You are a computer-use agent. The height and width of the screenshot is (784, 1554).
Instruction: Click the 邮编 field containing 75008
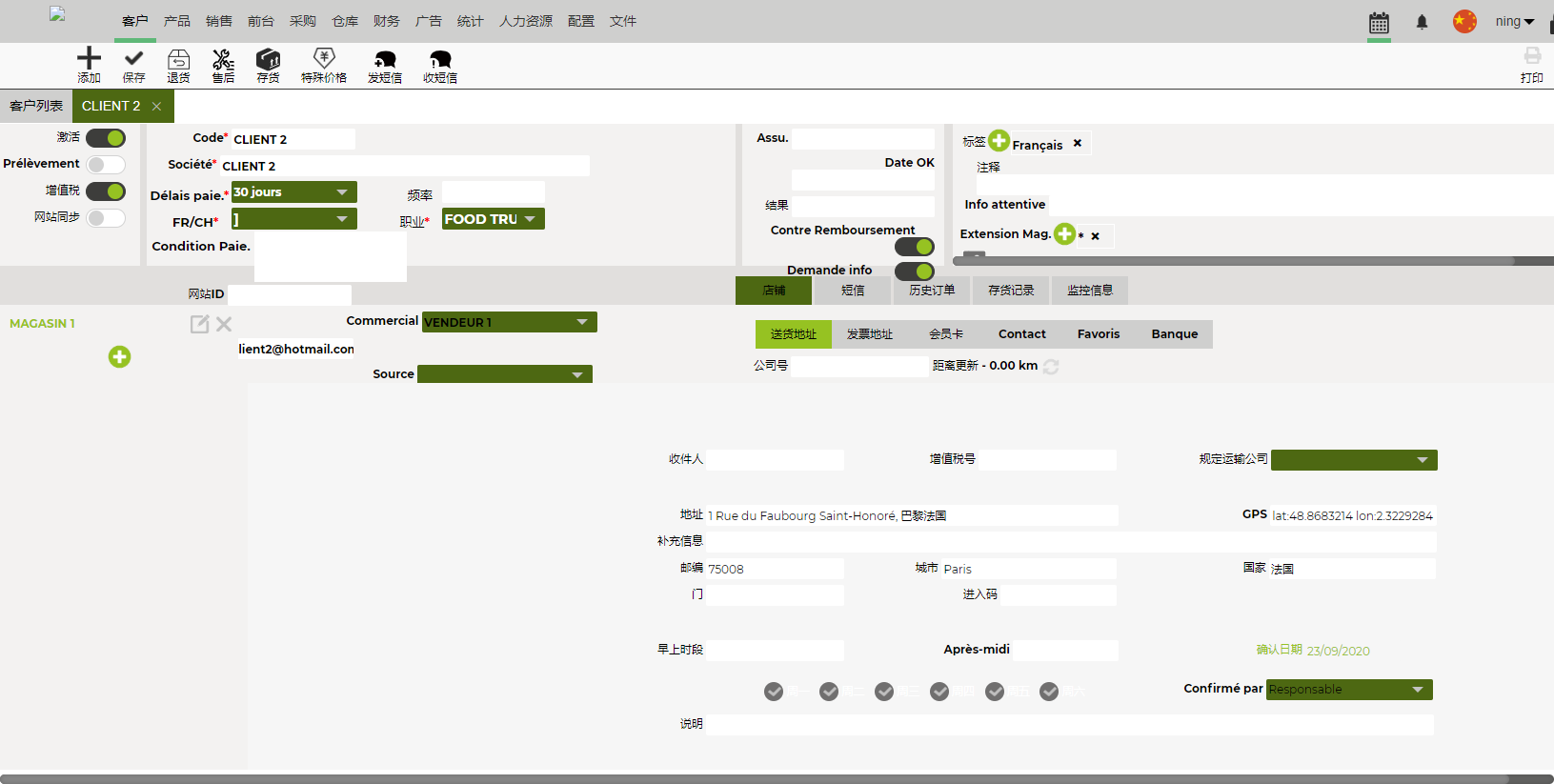pyautogui.click(x=774, y=569)
